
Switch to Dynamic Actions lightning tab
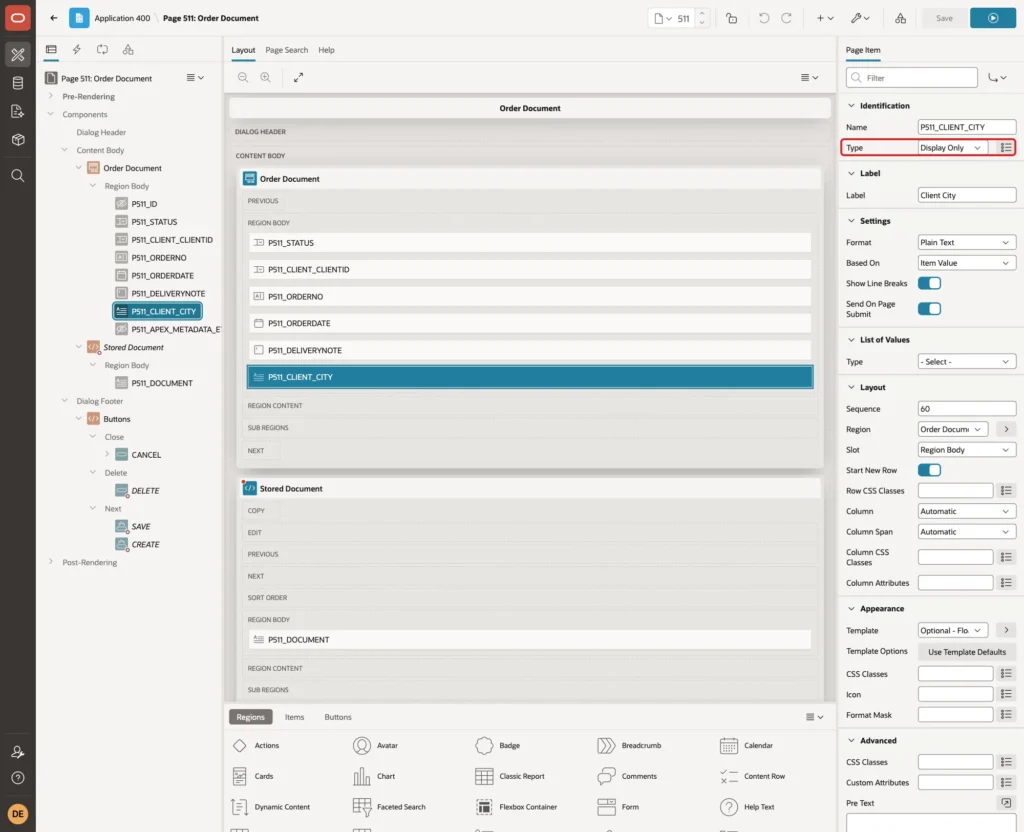click(x=76, y=50)
